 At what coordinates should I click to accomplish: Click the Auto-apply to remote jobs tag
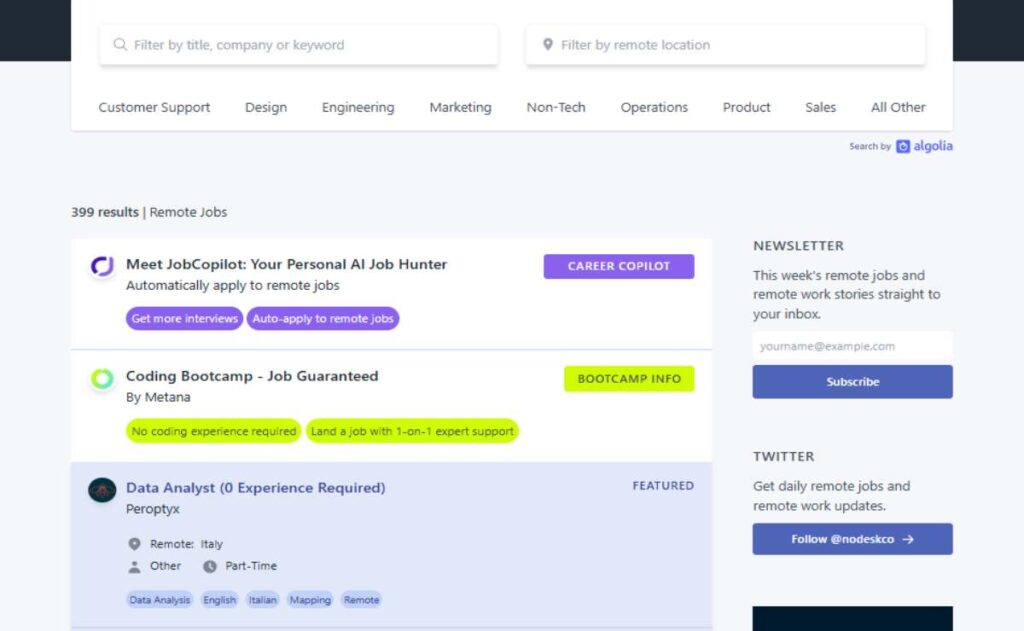coord(323,319)
